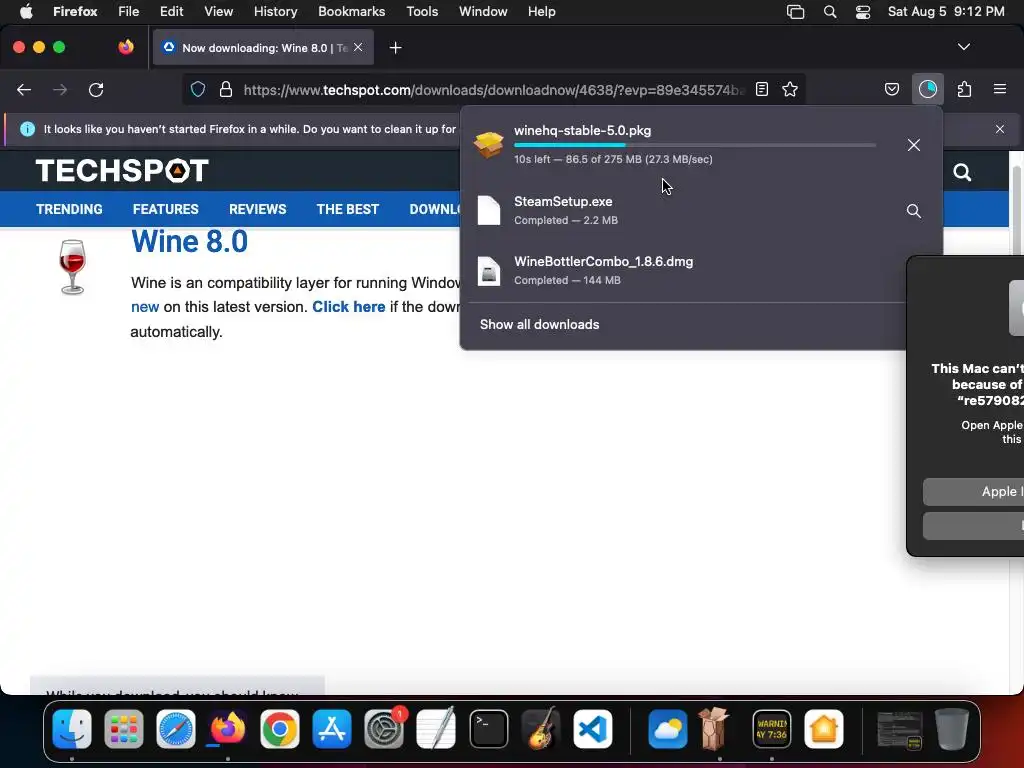The height and width of the screenshot is (768, 1024).
Task: Show site security padlock info
Action: click(x=226, y=89)
